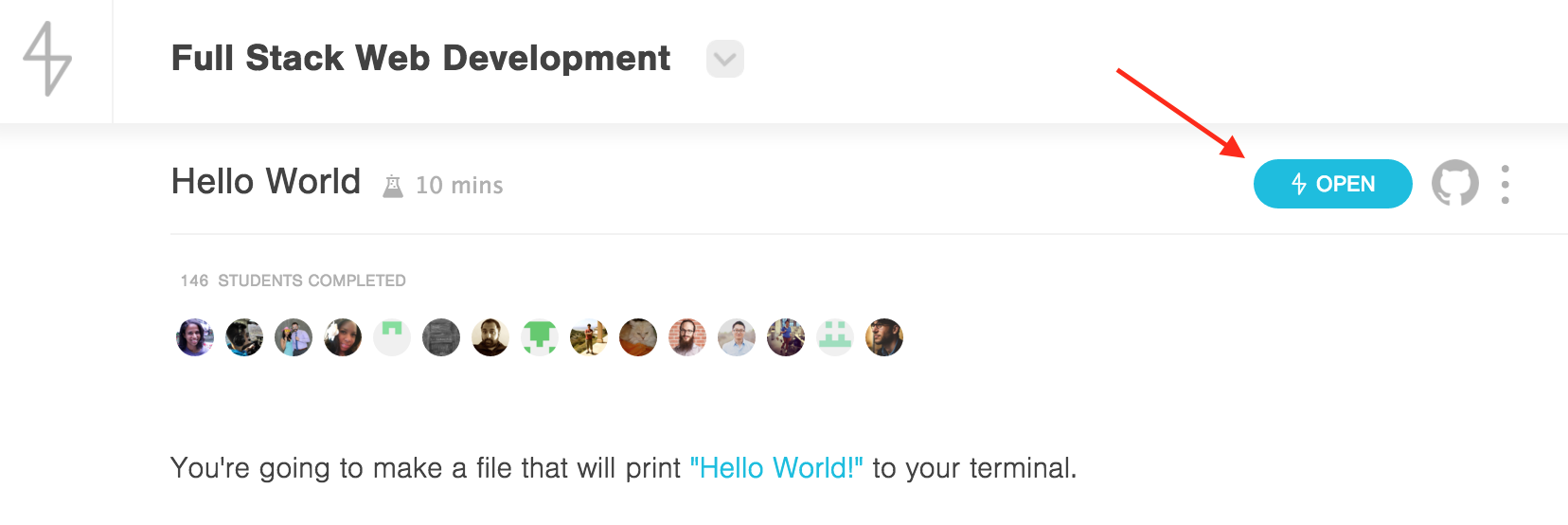Select the Hello World lesson title
Image resolution: width=1568 pixels, height=525 pixels.
(266, 181)
